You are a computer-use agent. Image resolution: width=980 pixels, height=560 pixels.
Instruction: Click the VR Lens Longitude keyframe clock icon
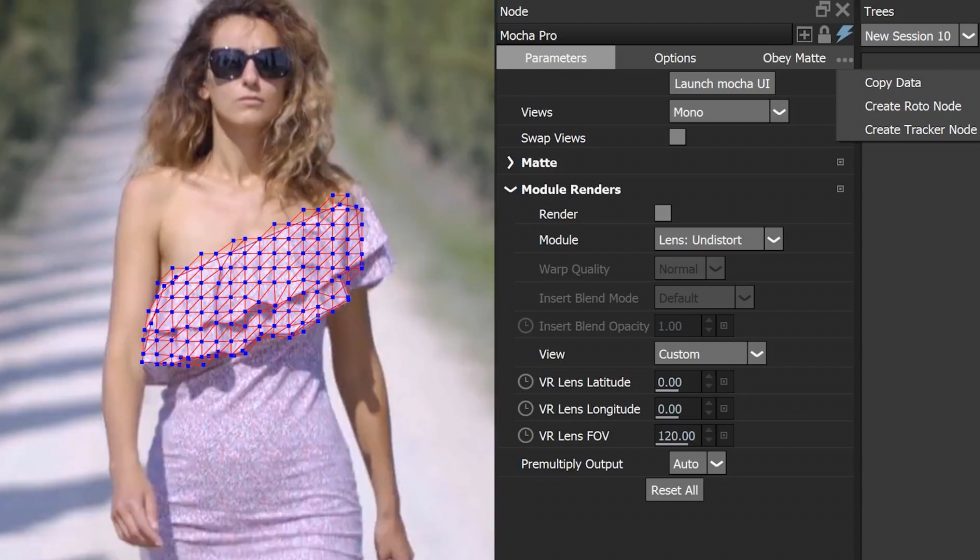coord(525,409)
